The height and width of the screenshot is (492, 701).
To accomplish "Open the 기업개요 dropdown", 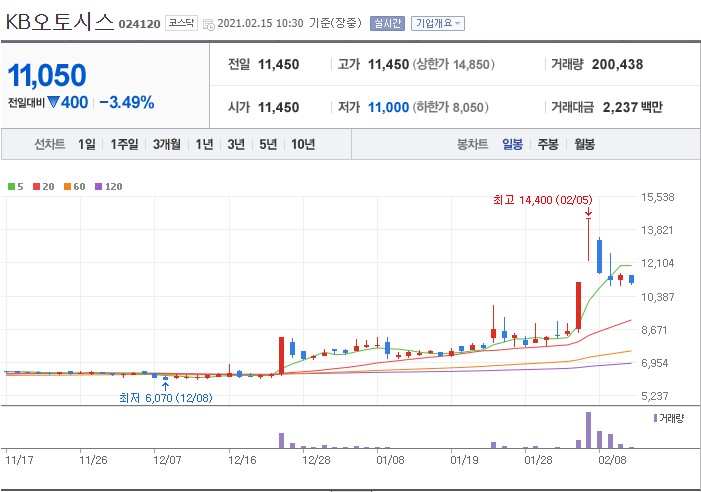I will 438,23.
